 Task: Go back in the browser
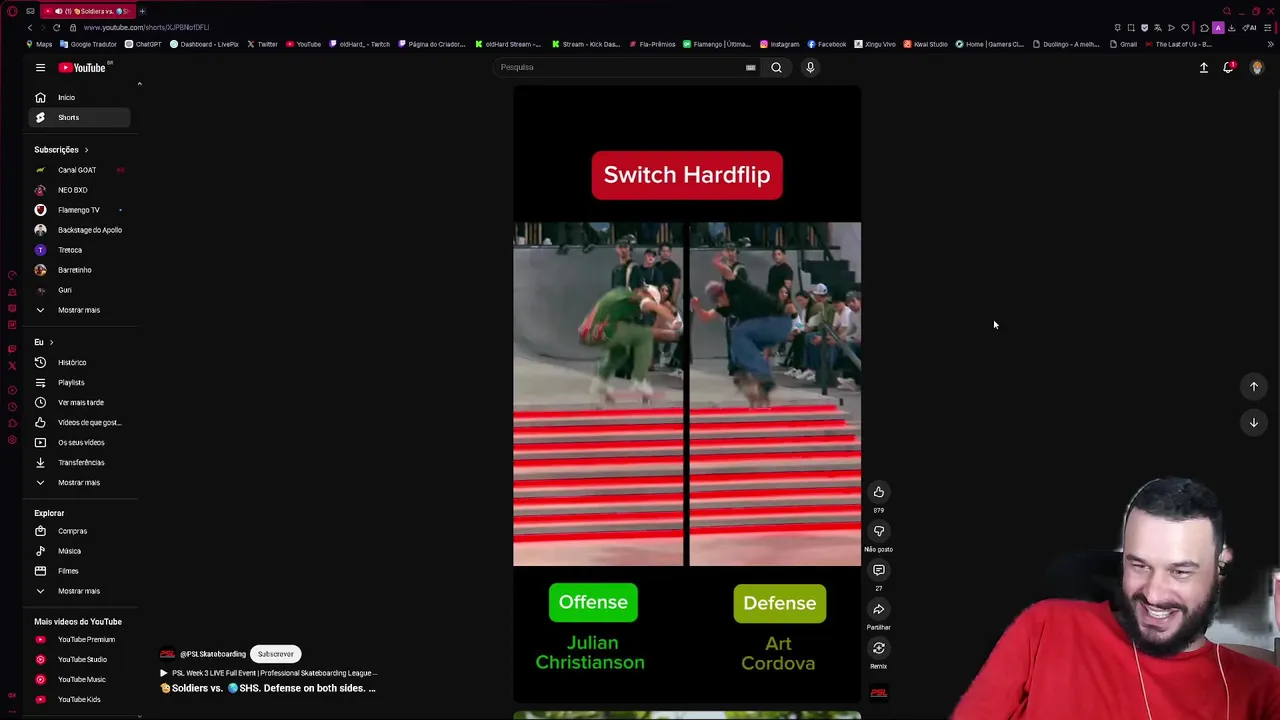(29, 27)
